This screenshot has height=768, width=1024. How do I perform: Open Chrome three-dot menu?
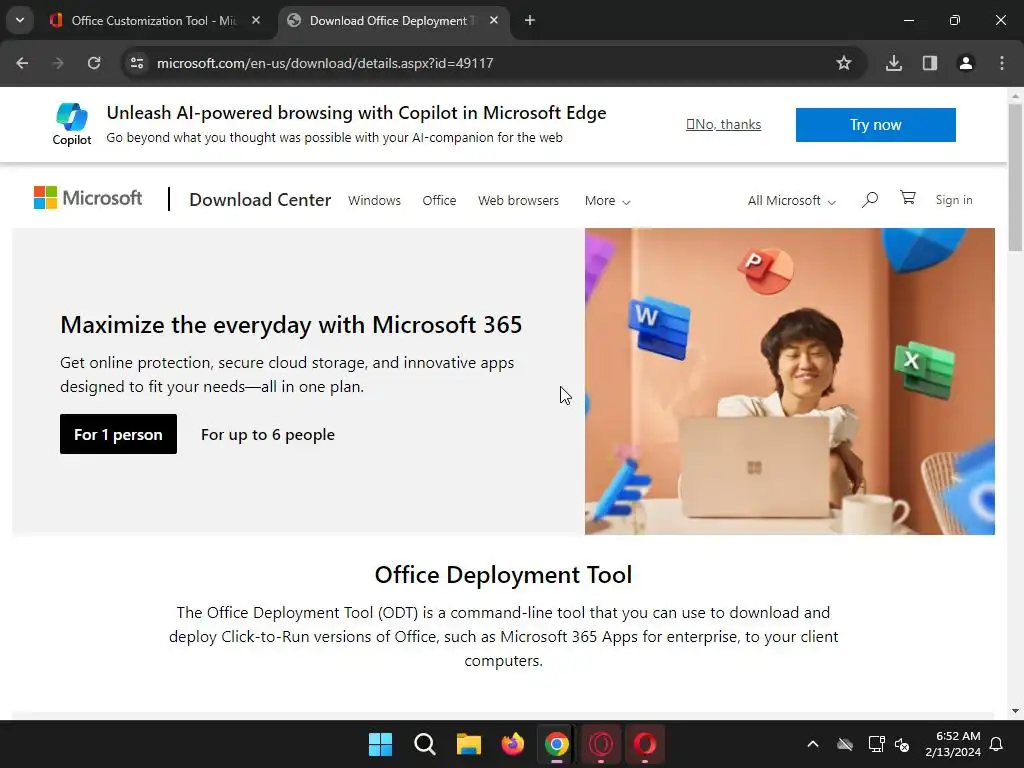(x=1002, y=63)
